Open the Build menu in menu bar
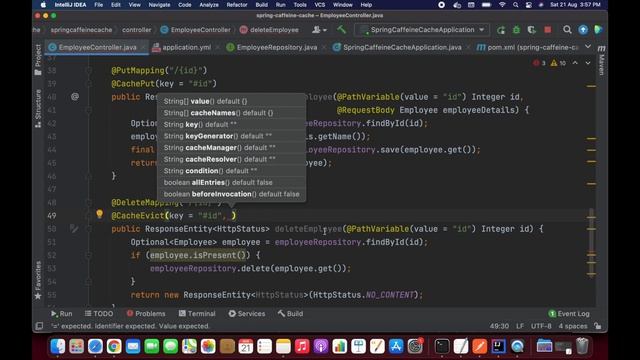This screenshot has width=640, height=360. (262, 5)
